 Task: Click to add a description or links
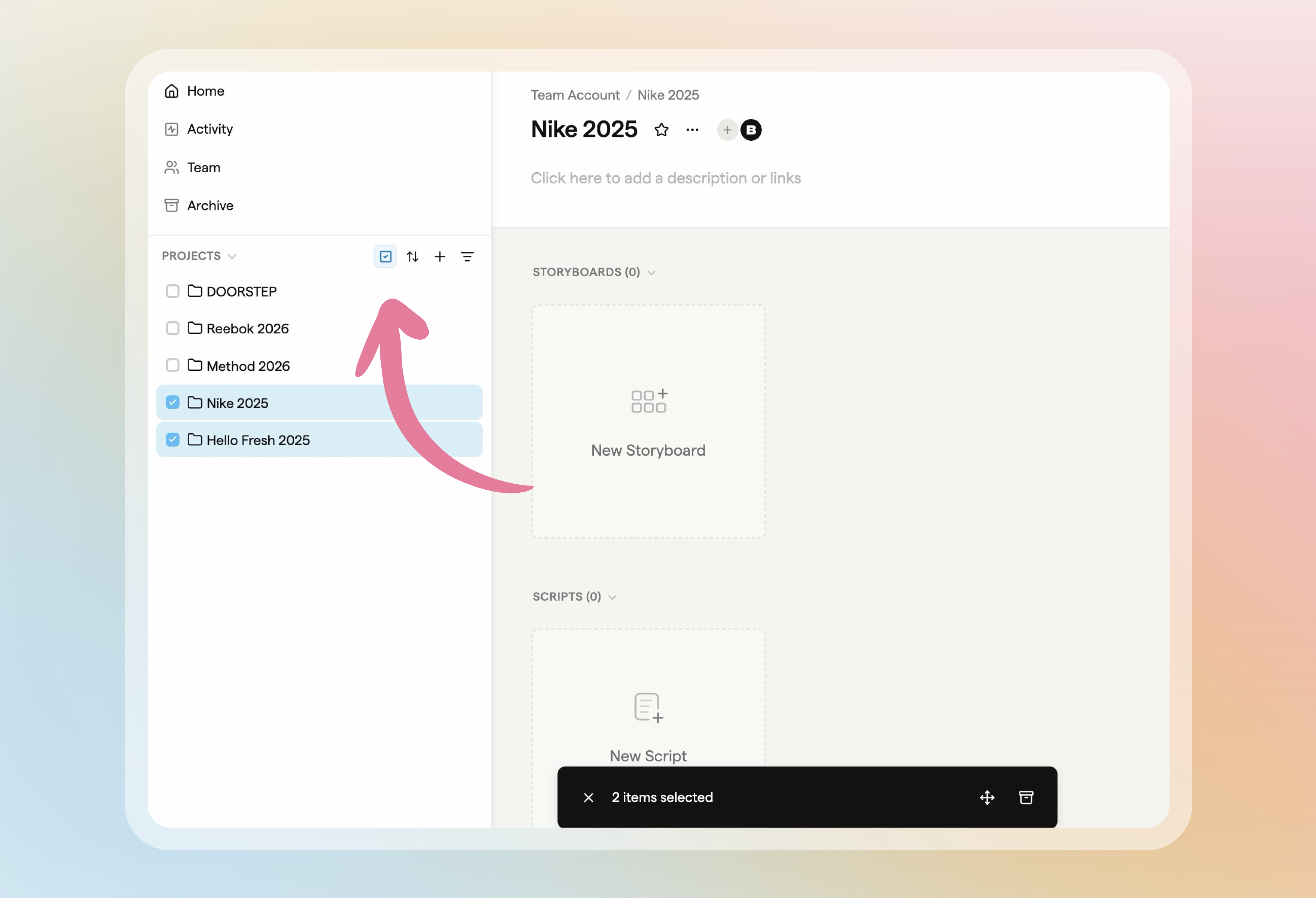tap(665, 178)
